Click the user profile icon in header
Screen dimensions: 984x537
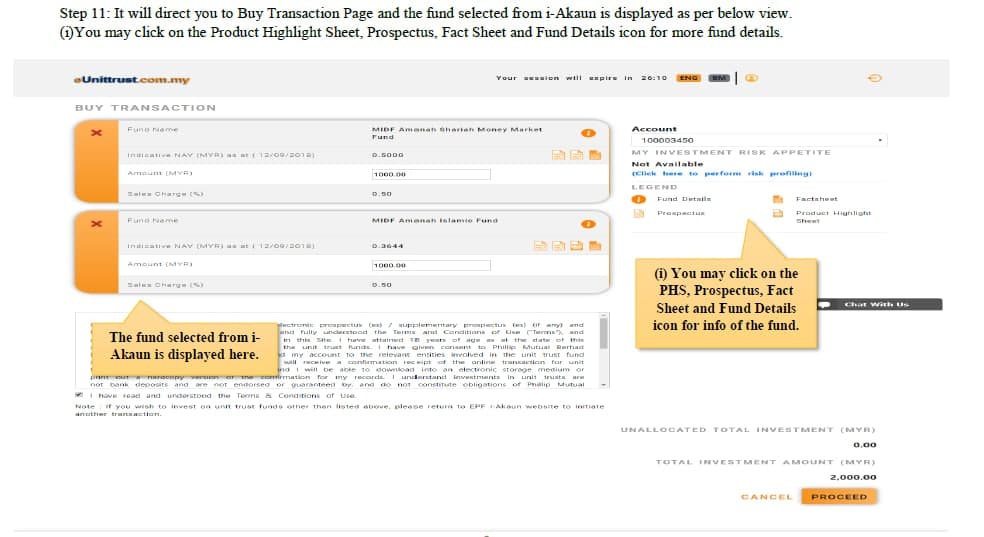click(752, 78)
